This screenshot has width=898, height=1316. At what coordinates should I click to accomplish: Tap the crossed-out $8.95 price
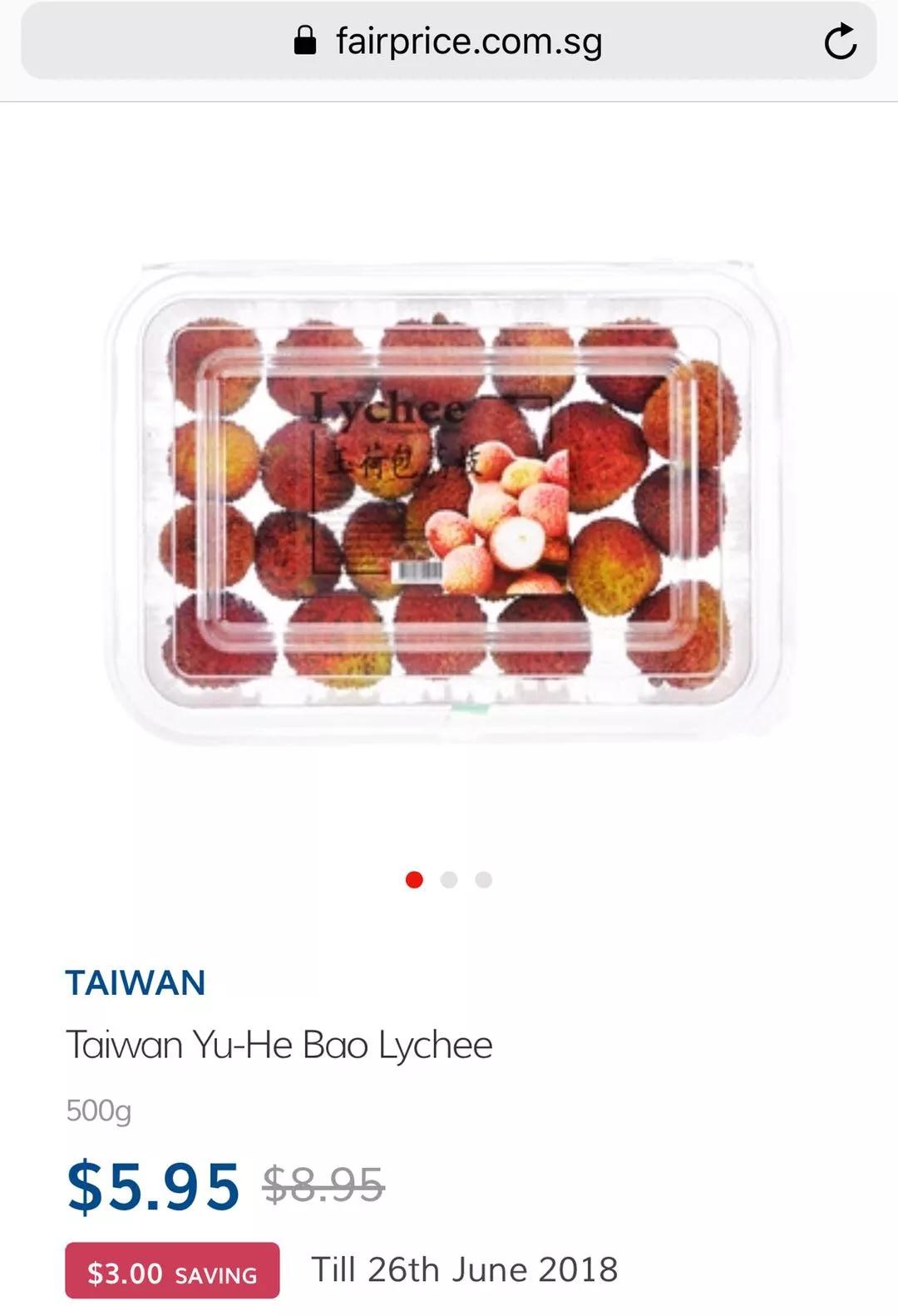[x=323, y=1184]
